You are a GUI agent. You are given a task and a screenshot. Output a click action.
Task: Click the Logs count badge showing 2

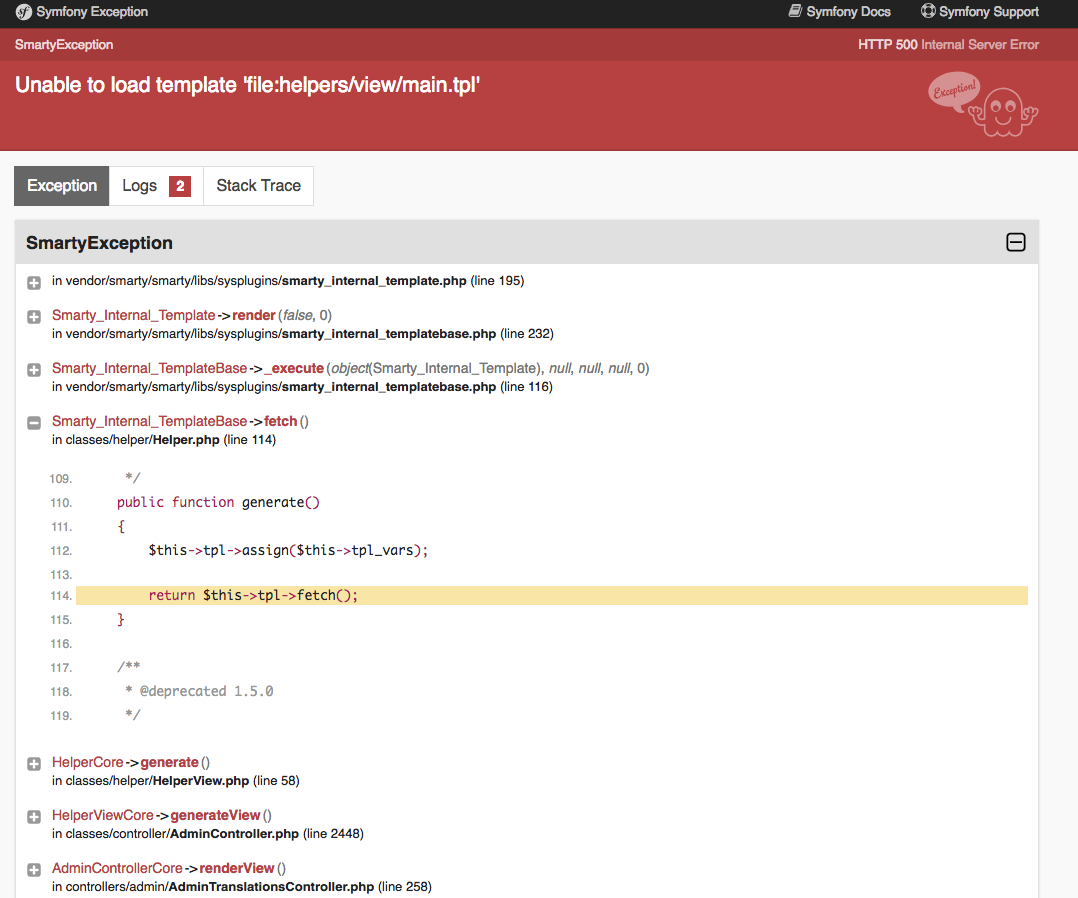[x=179, y=186]
